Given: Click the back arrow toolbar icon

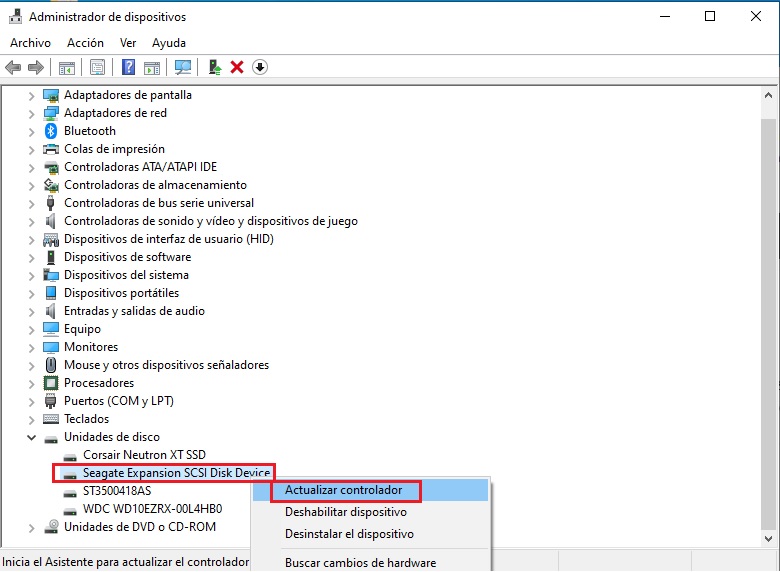Looking at the screenshot, I should (13, 67).
